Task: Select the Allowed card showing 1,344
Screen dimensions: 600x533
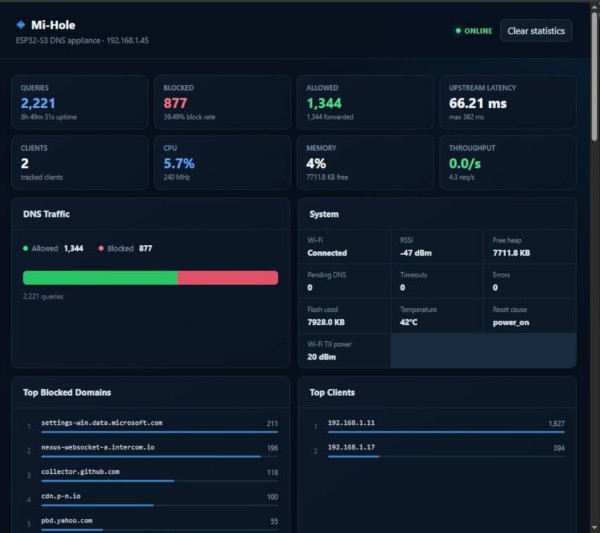Action: pos(365,102)
